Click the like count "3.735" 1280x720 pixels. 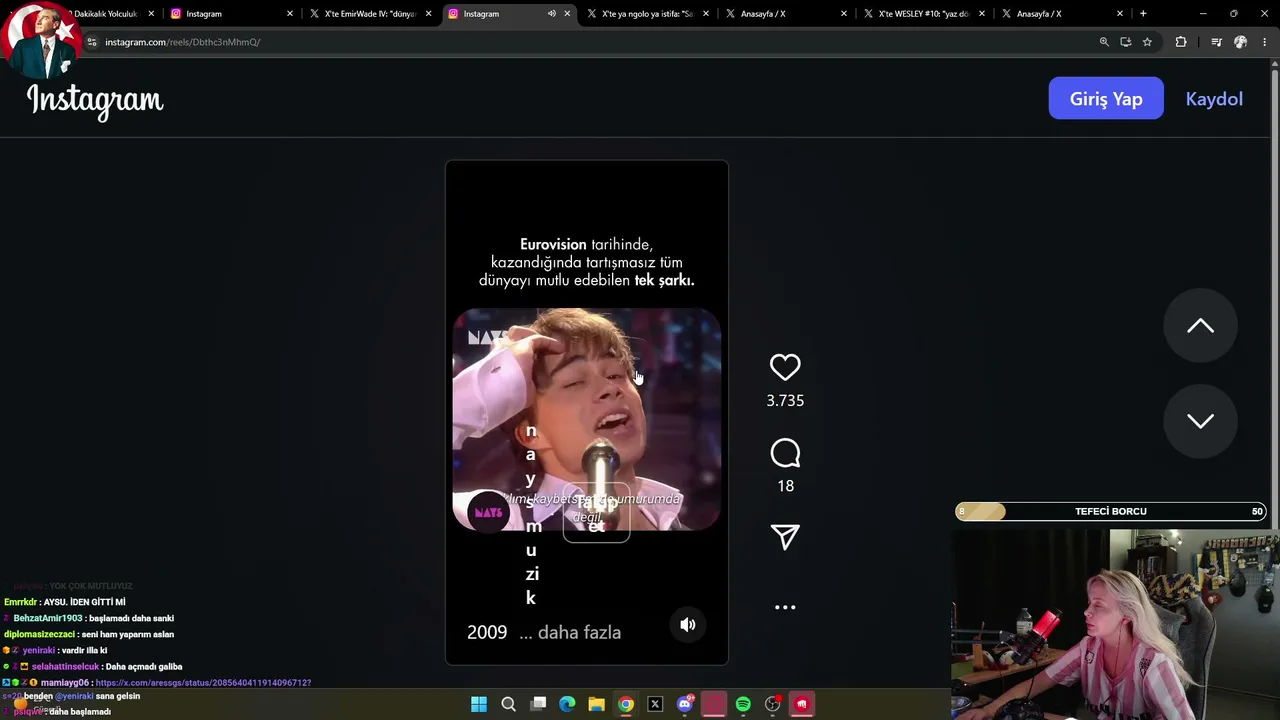(785, 401)
